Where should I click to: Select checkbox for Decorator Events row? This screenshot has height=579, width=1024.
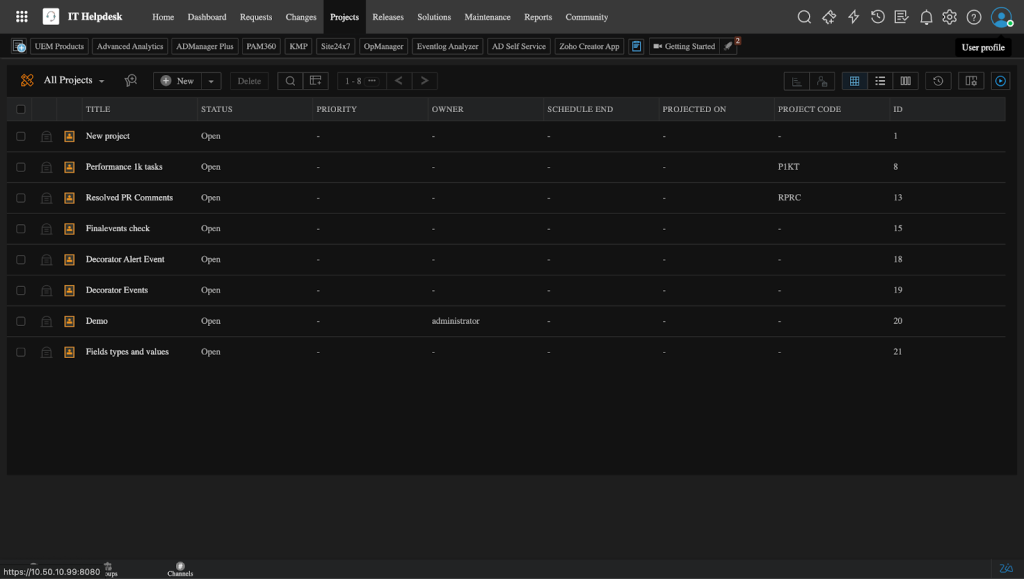pyautogui.click(x=21, y=290)
